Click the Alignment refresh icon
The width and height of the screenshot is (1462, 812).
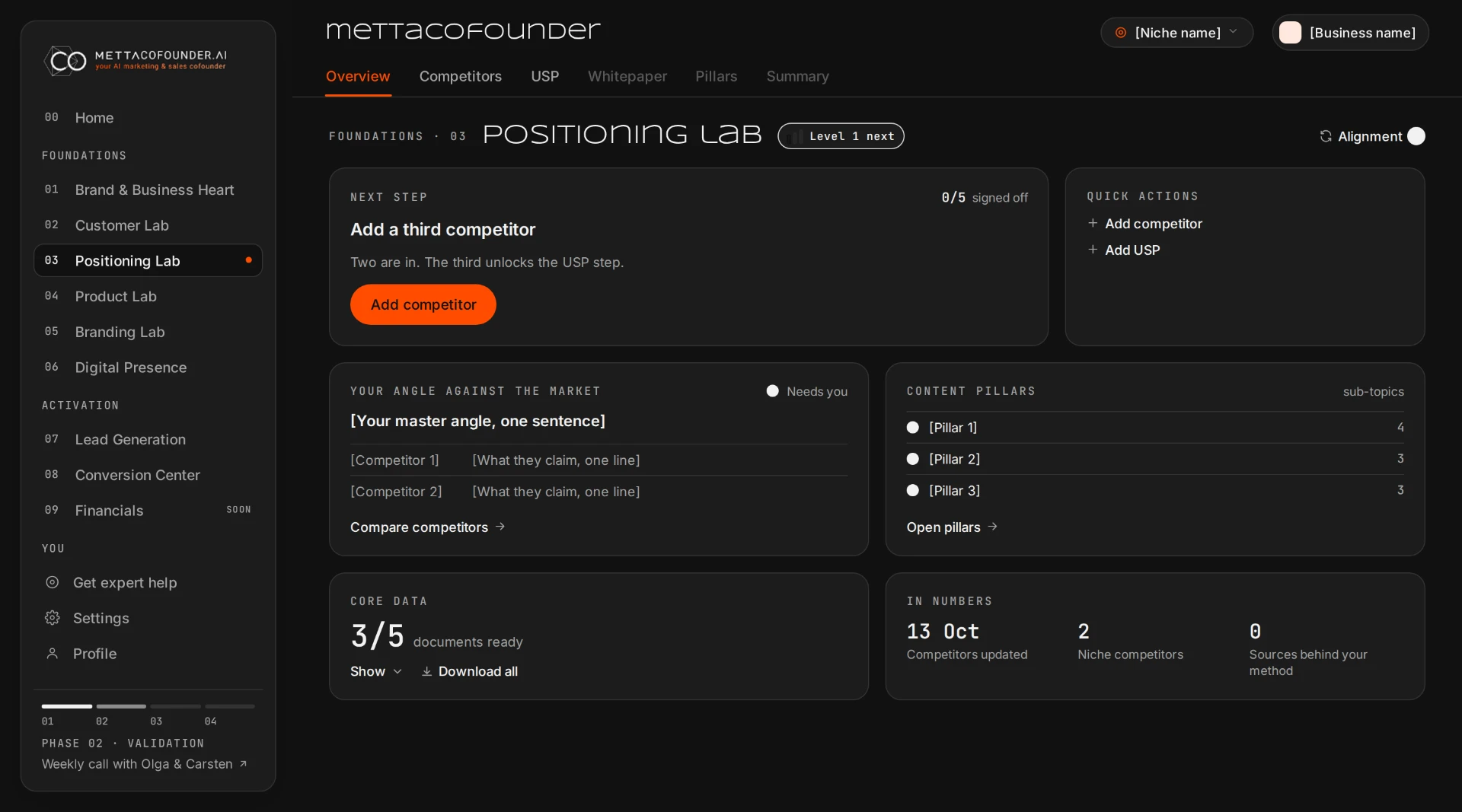[x=1326, y=136]
